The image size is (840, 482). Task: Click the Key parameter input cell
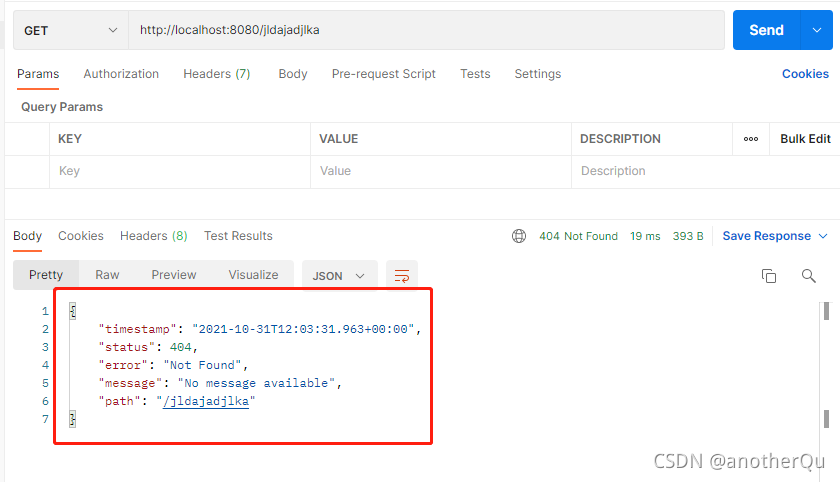(x=180, y=171)
